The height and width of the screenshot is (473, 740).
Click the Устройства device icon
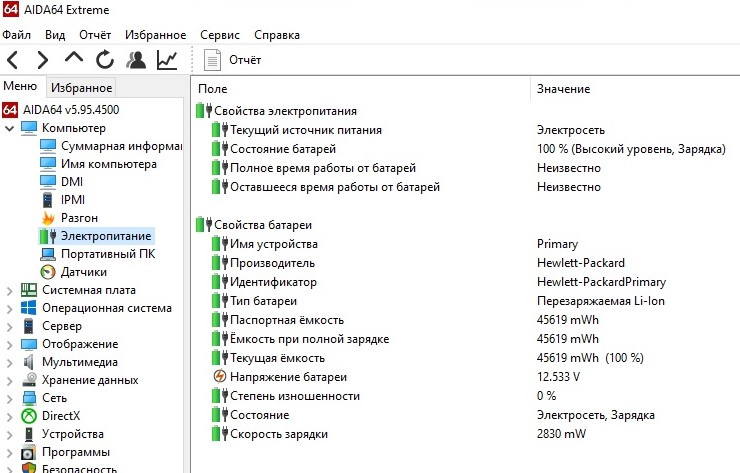click(29, 434)
